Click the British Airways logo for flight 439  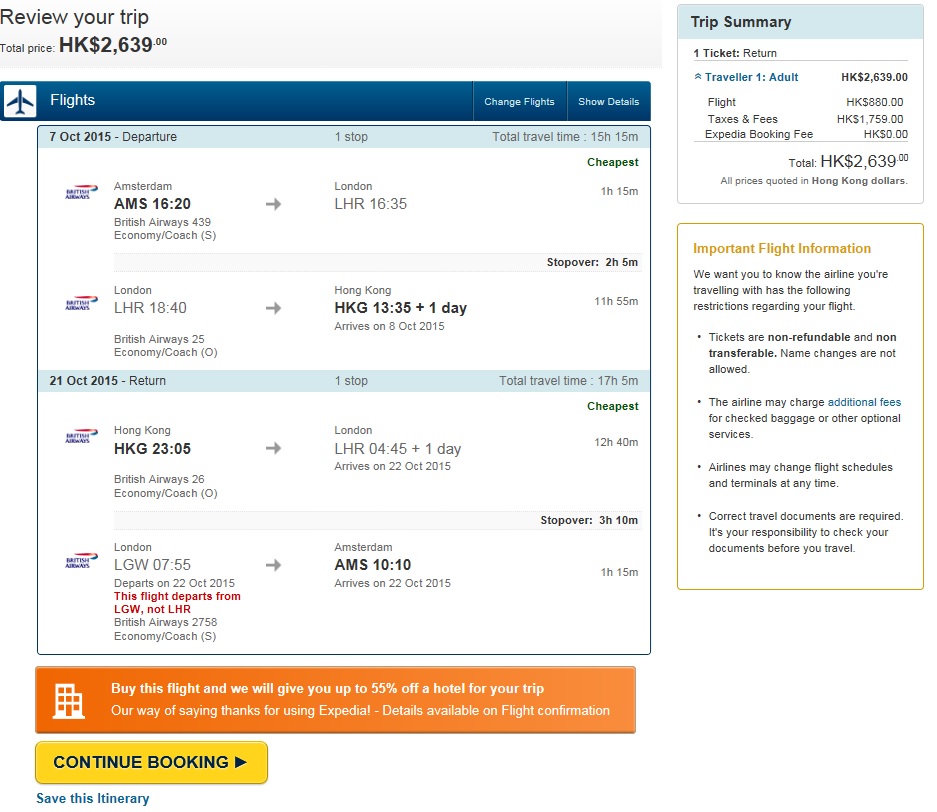click(x=81, y=192)
